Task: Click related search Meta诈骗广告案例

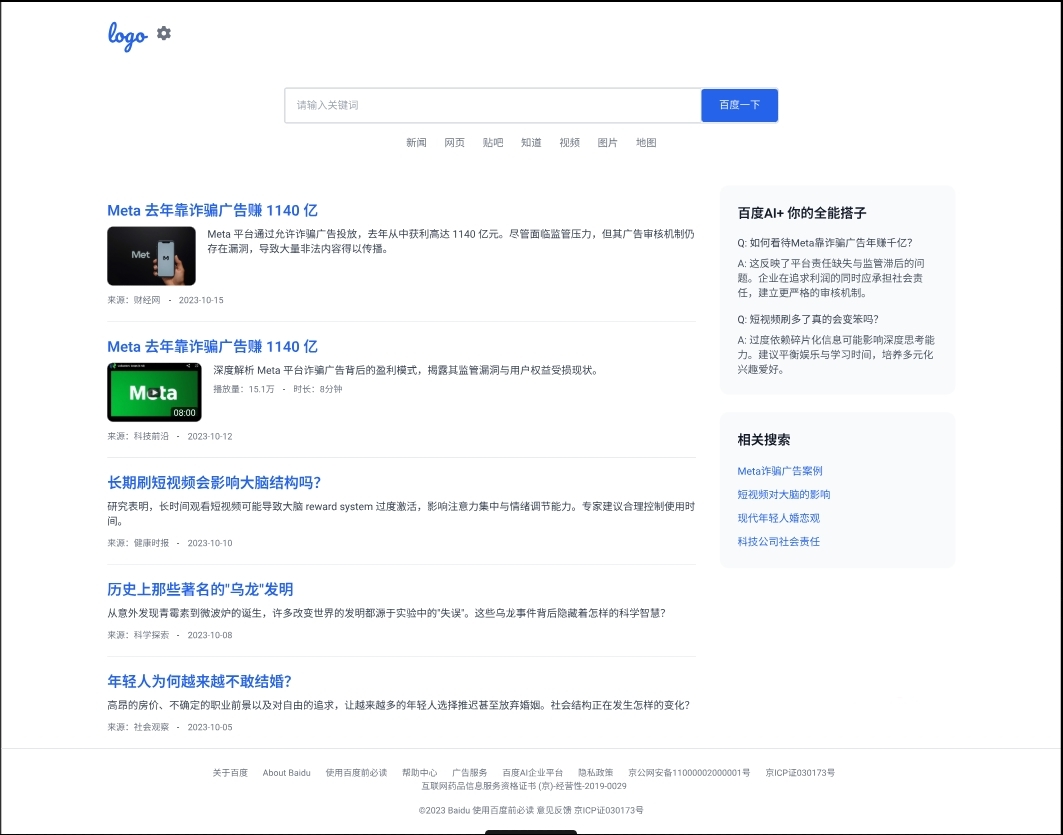Action: [780, 471]
